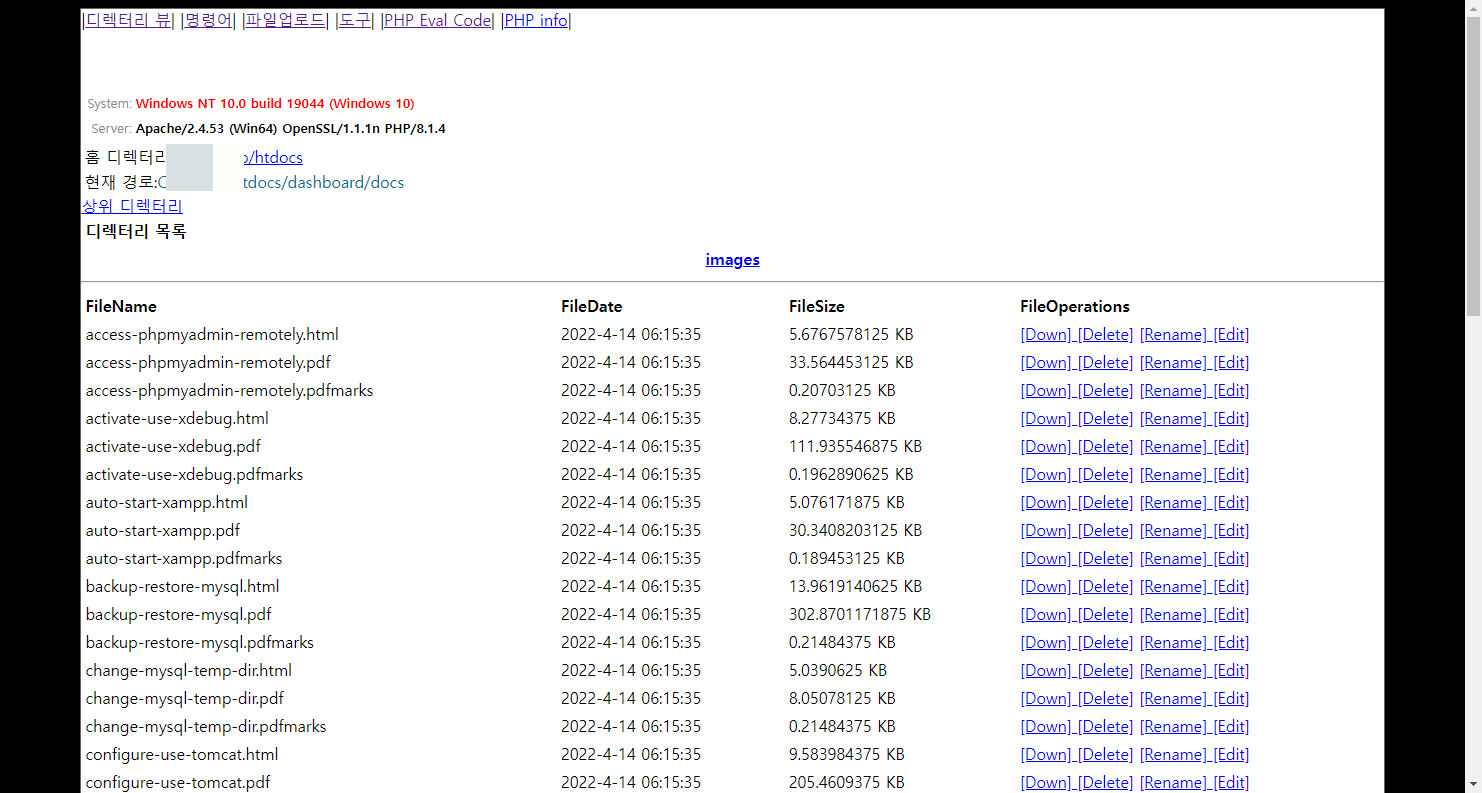Open the 명령어 command page
The width and height of the screenshot is (1482, 793).
(207, 20)
